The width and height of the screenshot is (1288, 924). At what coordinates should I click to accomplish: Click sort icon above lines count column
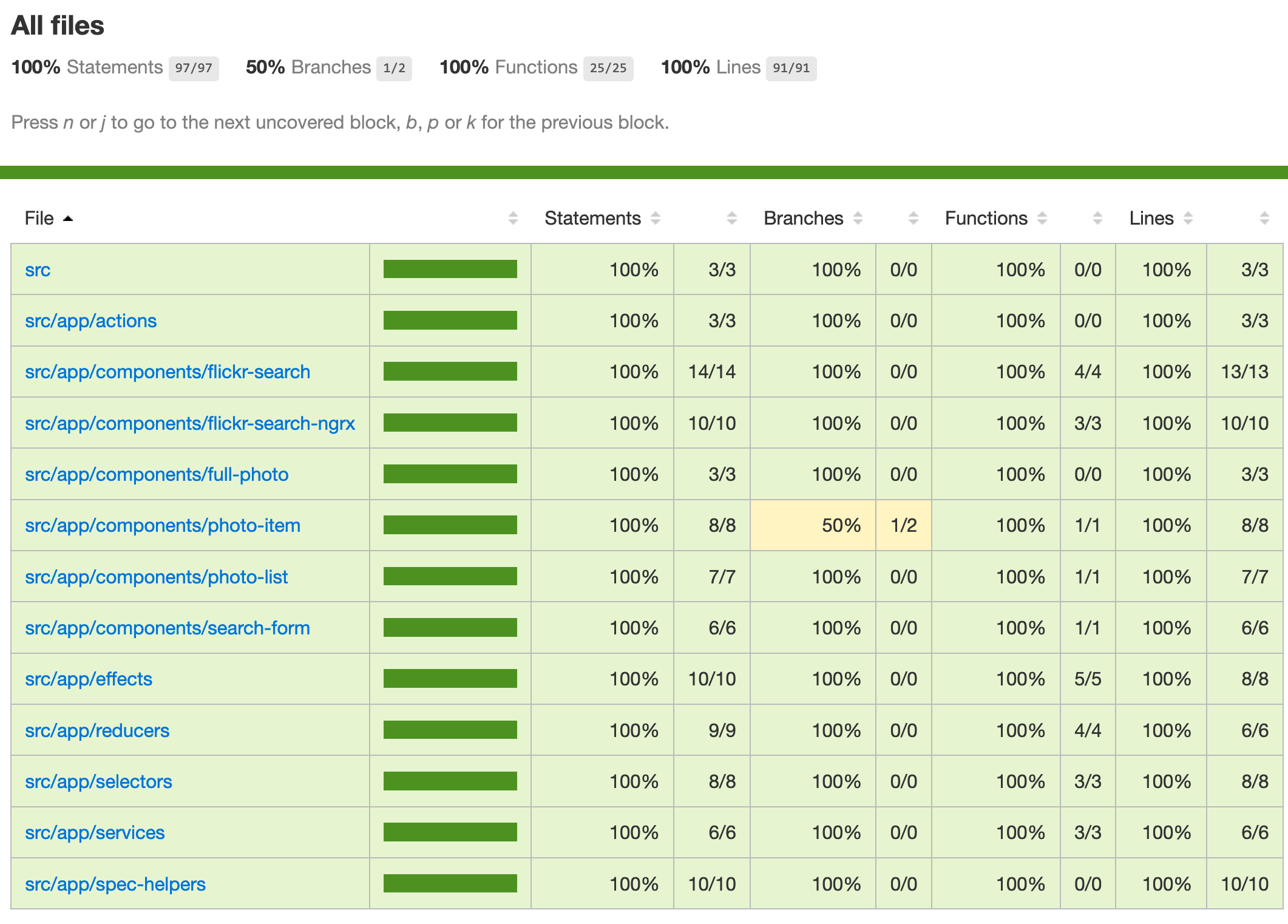click(1264, 219)
